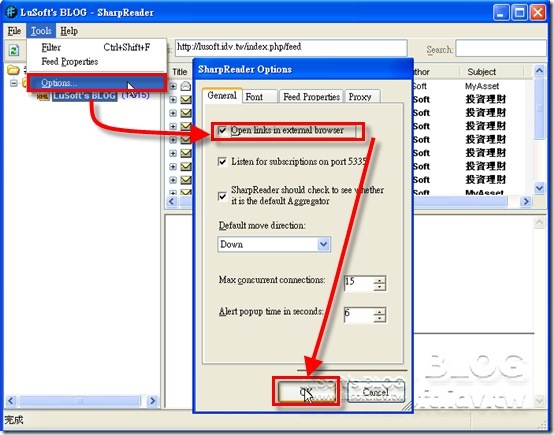Toggle Open links in external browser checkbox
The height and width of the screenshot is (435, 554).
tap(222, 130)
